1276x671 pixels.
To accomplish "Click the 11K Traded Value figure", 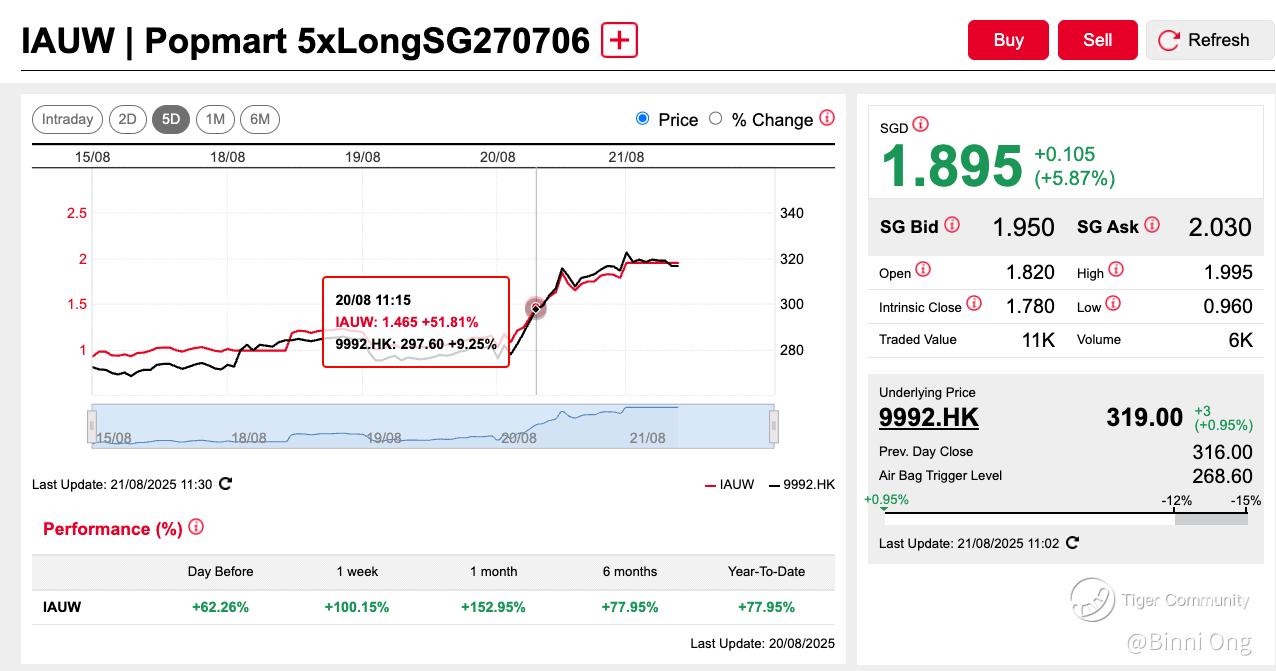I will click(x=1038, y=340).
